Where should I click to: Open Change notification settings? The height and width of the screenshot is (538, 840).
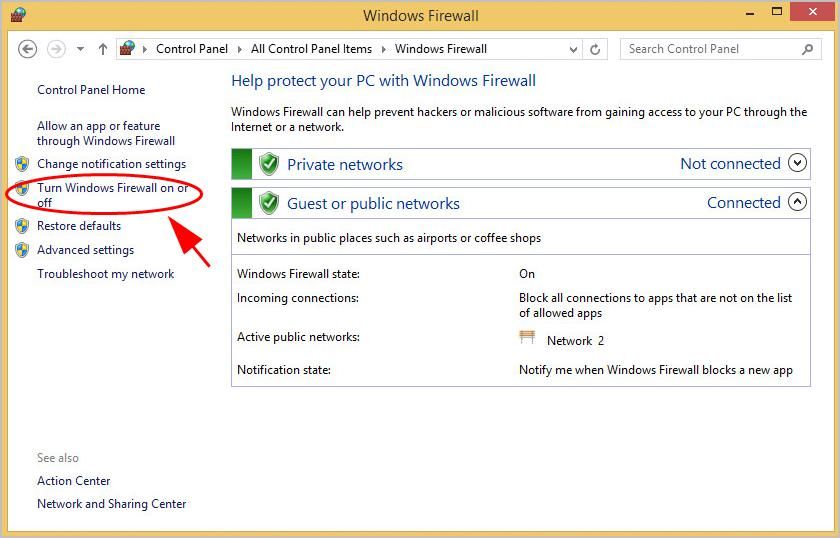tap(111, 164)
